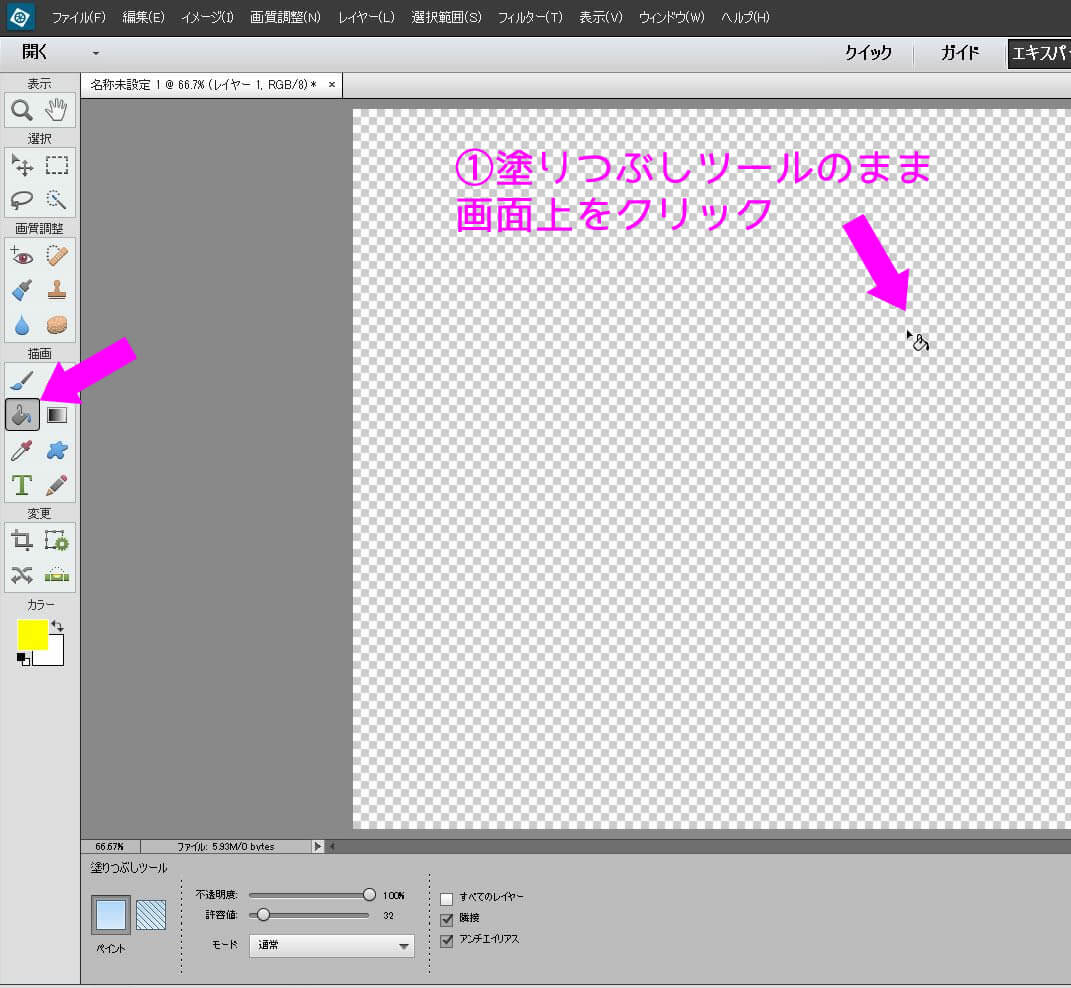
Task: Switch to ガイド edit mode
Action: [960, 54]
